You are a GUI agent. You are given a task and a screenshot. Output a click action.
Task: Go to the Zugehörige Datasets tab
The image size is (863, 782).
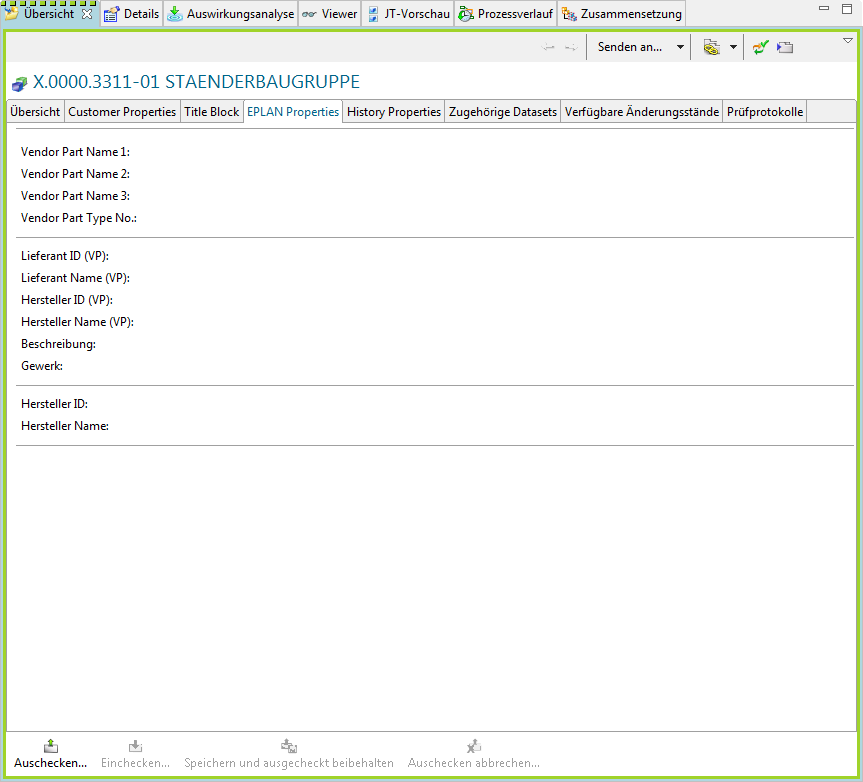click(x=503, y=112)
